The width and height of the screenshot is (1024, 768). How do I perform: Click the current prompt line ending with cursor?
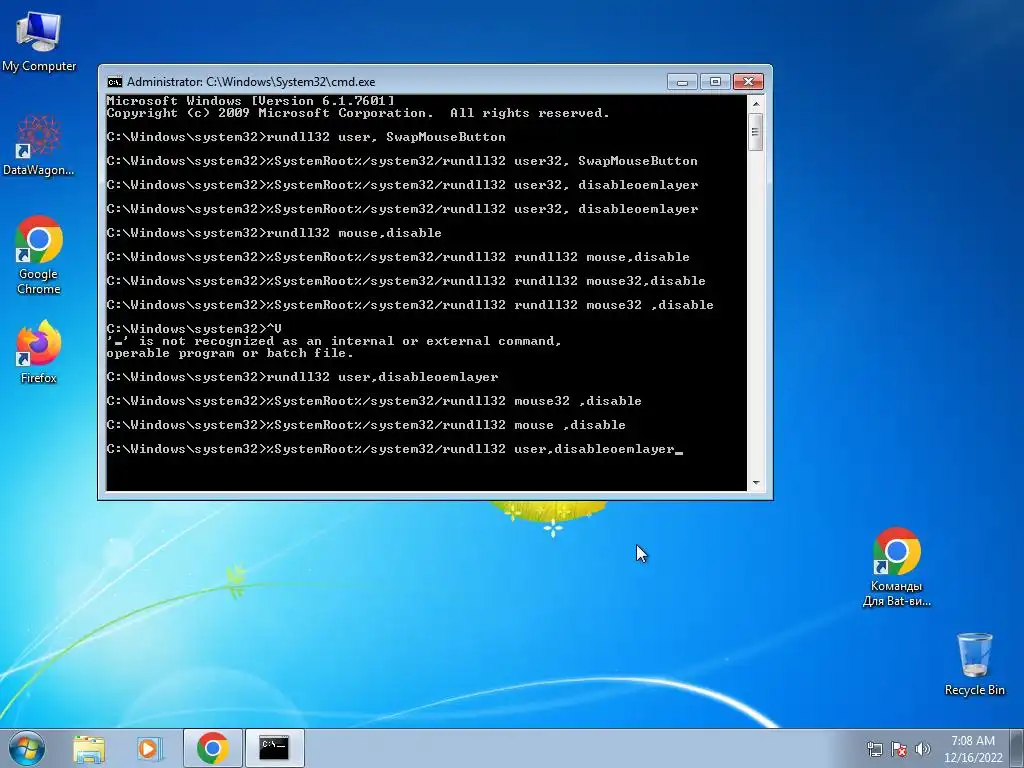(394, 449)
